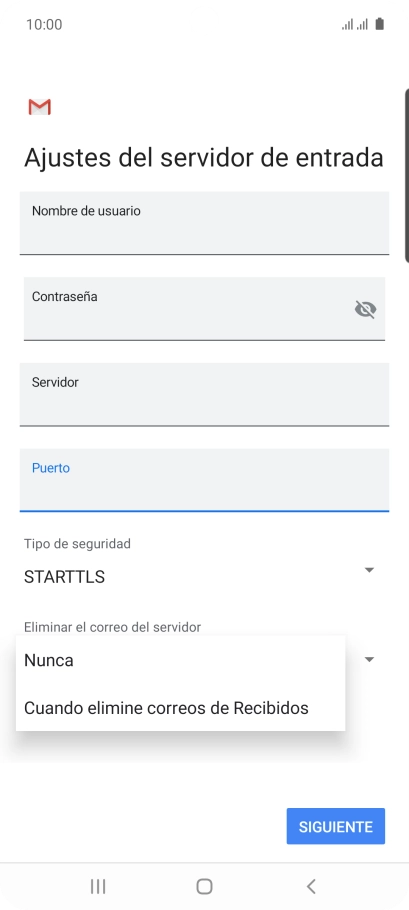Tap signal strength icons in status bar
Screen dimensions: 409x910
(354, 24)
